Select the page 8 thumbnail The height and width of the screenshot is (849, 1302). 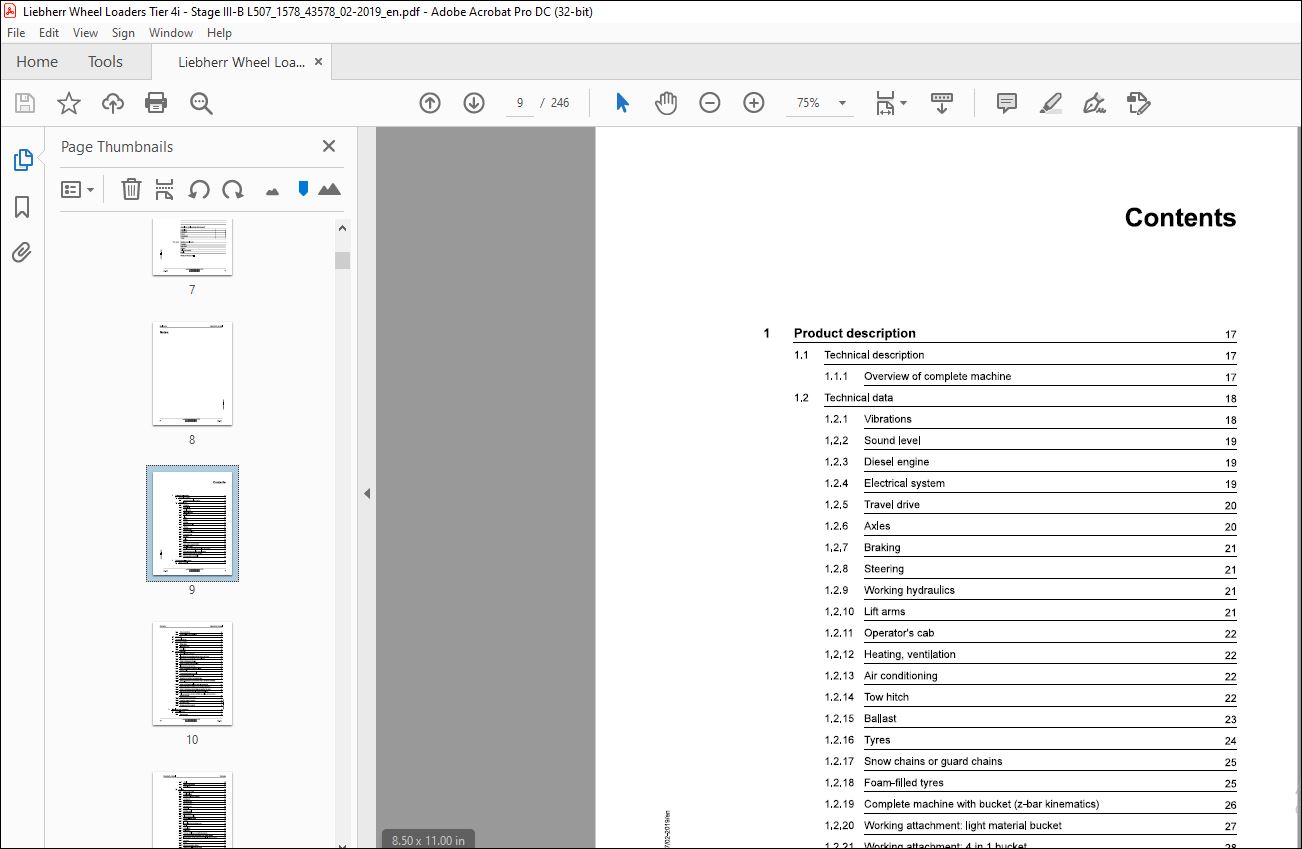(x=192, y=373)
